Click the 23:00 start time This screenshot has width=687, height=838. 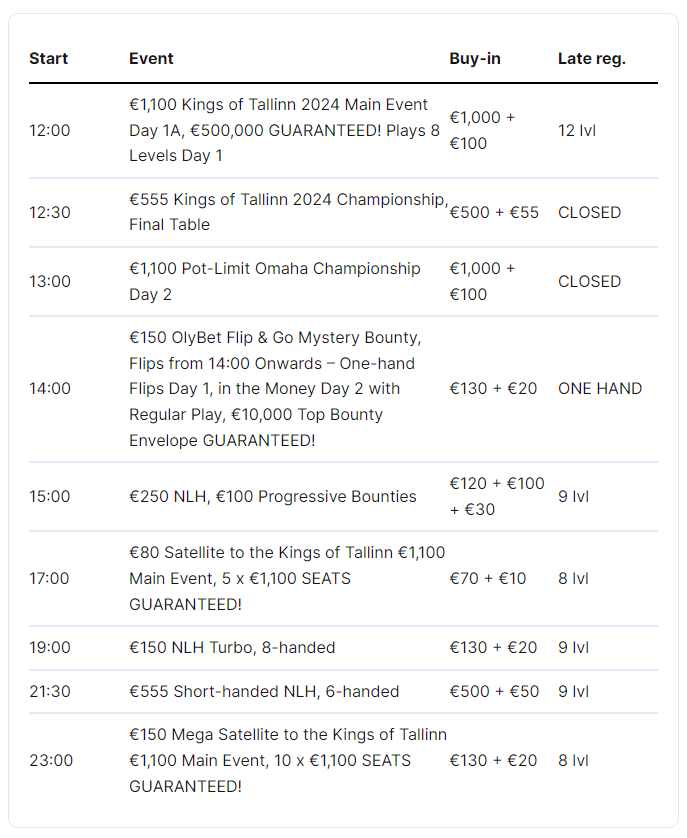click(51, 760)
